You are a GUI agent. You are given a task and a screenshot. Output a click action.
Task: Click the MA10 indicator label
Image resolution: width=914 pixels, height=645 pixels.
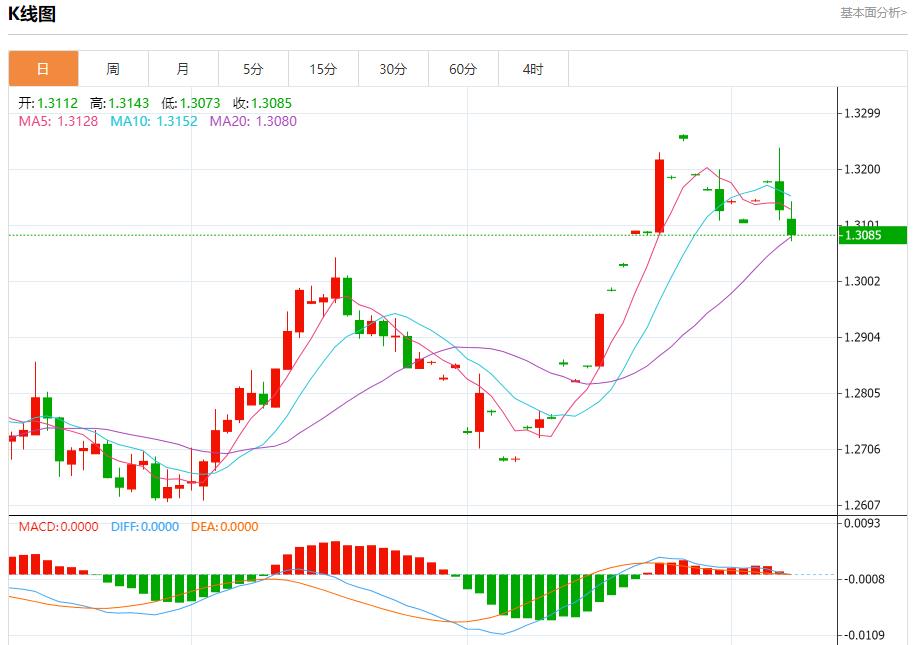click(x=154, y=121)
